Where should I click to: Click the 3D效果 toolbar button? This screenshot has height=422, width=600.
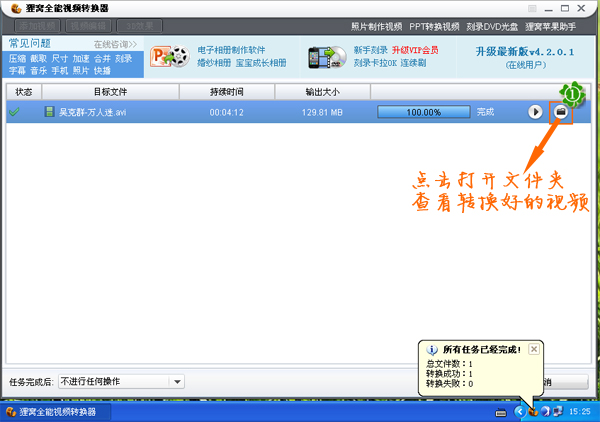click(139, 26)
